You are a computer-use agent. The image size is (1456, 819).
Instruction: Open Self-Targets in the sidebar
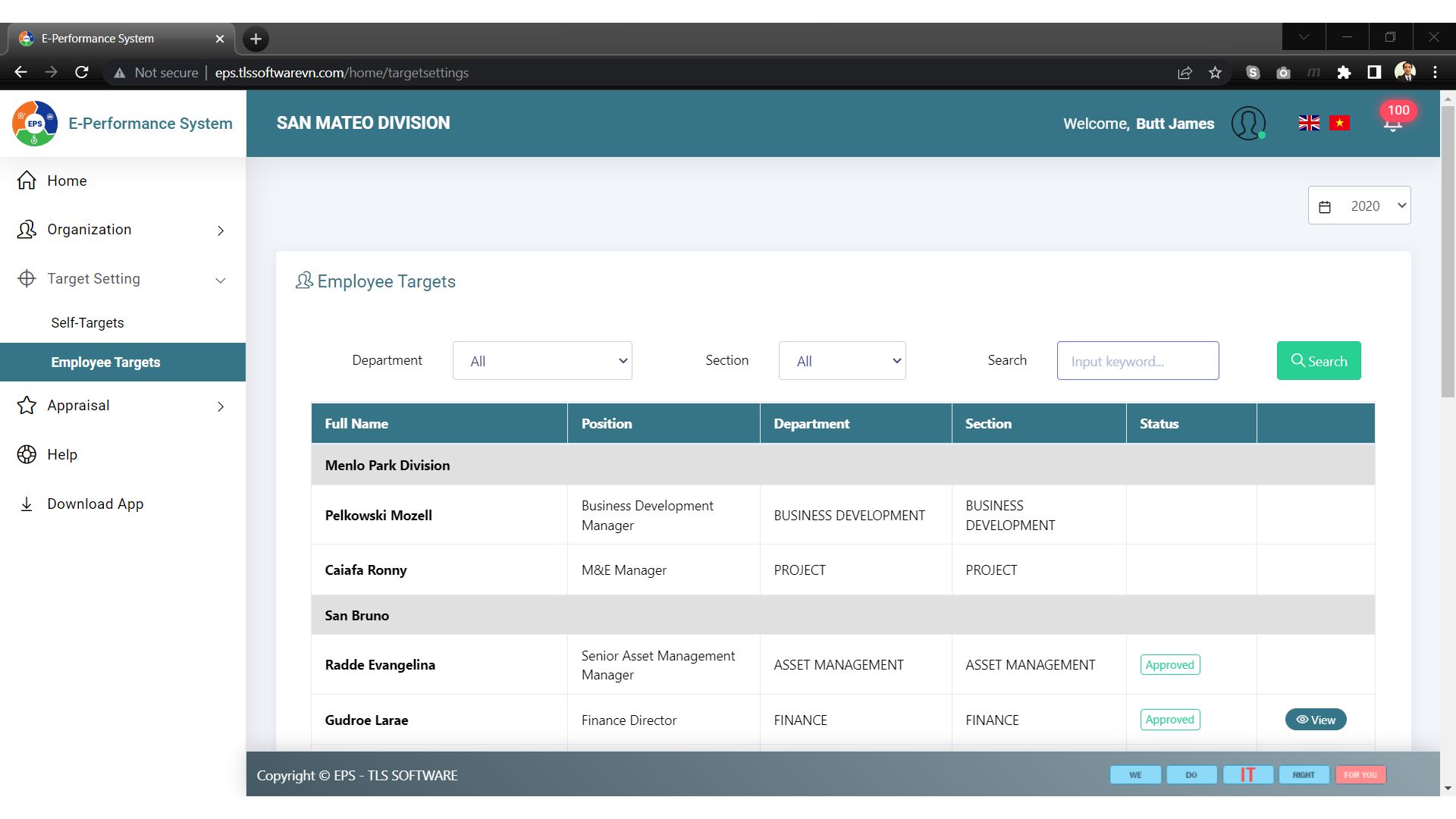[x=87, y=323]
